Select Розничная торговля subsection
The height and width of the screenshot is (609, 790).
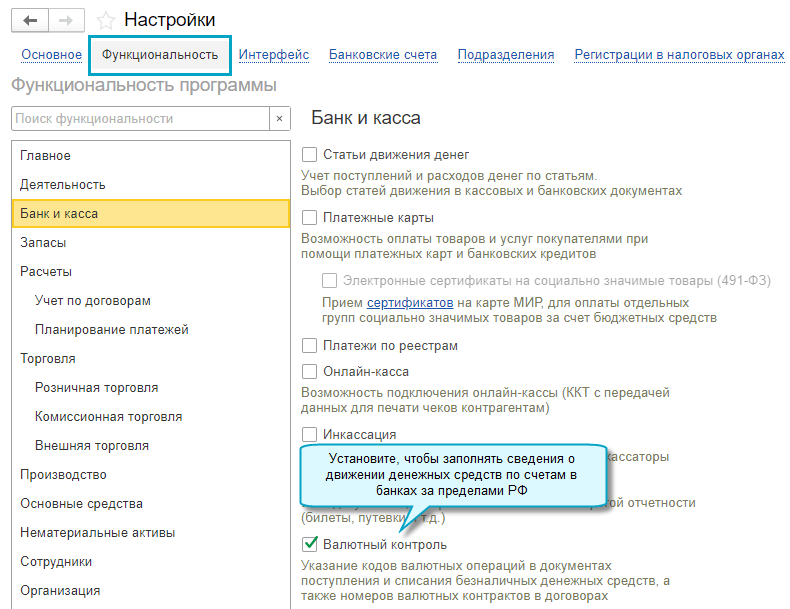point(151,387)
